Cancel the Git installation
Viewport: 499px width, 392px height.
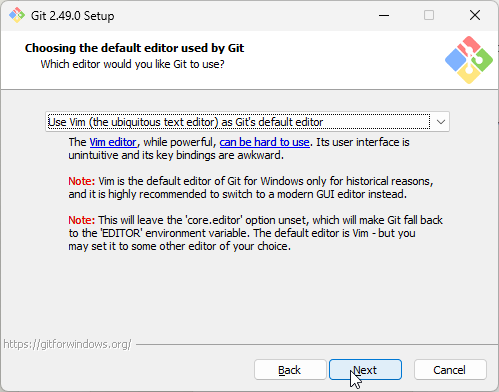450,370
